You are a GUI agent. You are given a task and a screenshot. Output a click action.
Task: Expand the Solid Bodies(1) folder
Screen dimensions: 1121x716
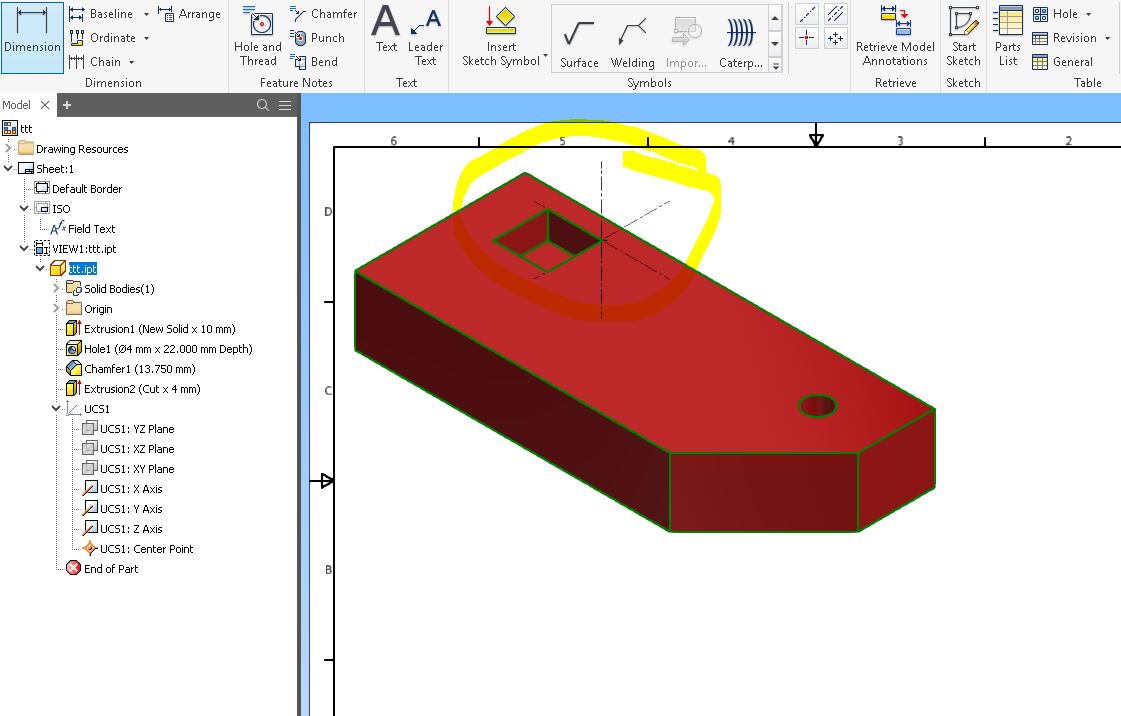(x=56, y=289)
